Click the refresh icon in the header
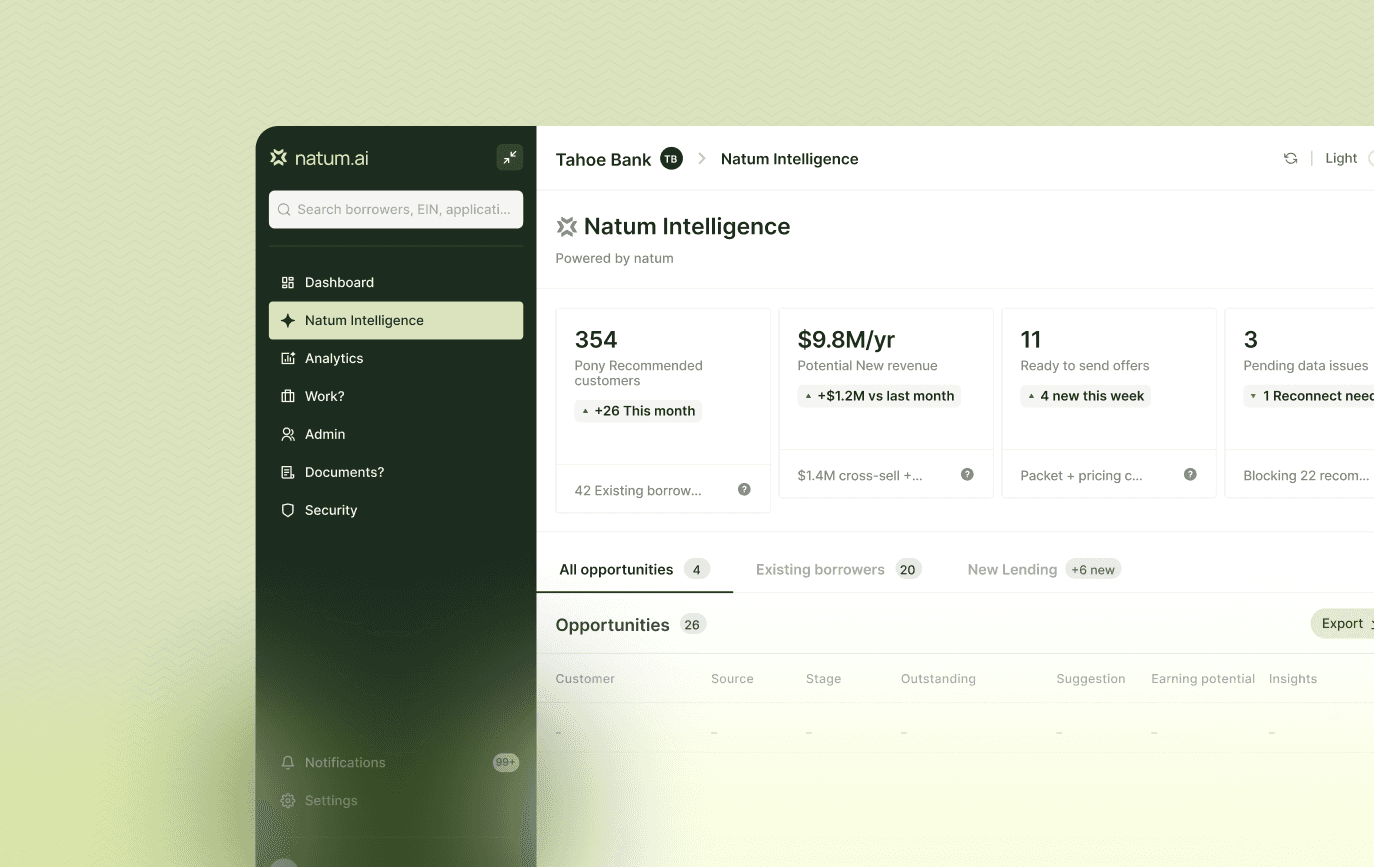 point(1291,158)
